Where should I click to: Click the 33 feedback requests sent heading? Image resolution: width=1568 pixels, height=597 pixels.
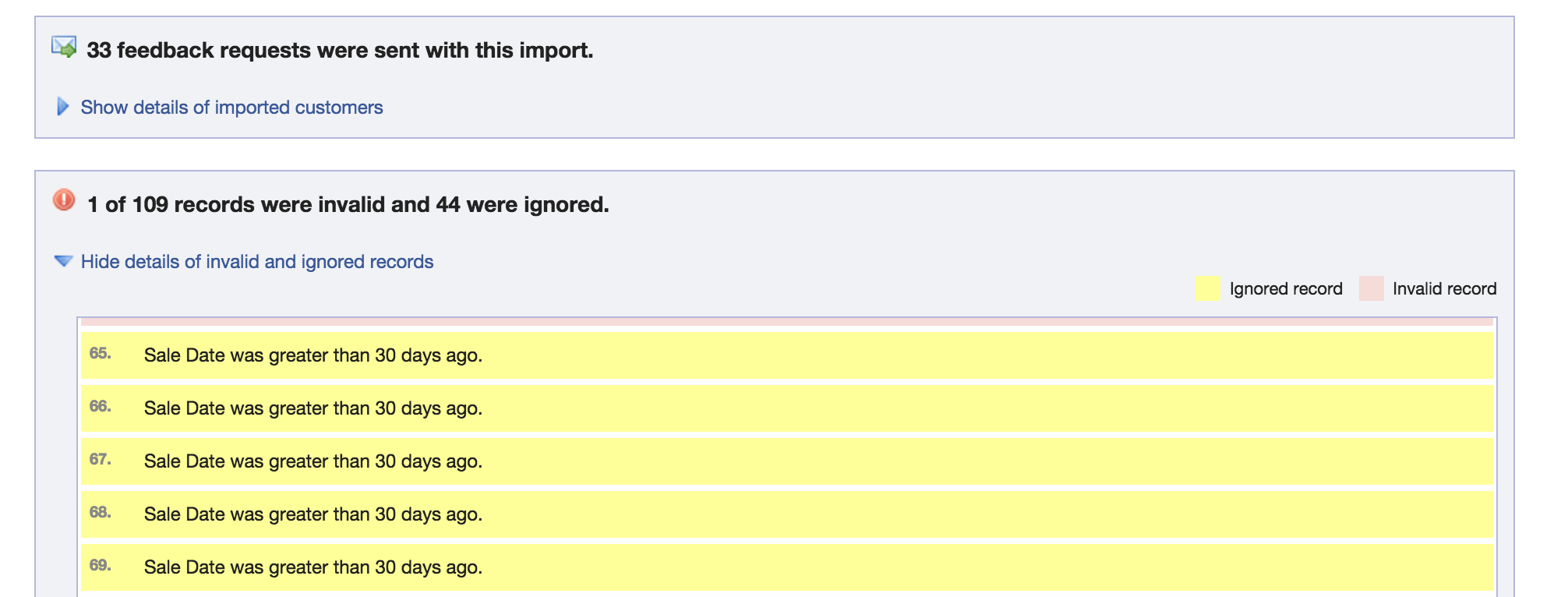(x=340, y=50)
